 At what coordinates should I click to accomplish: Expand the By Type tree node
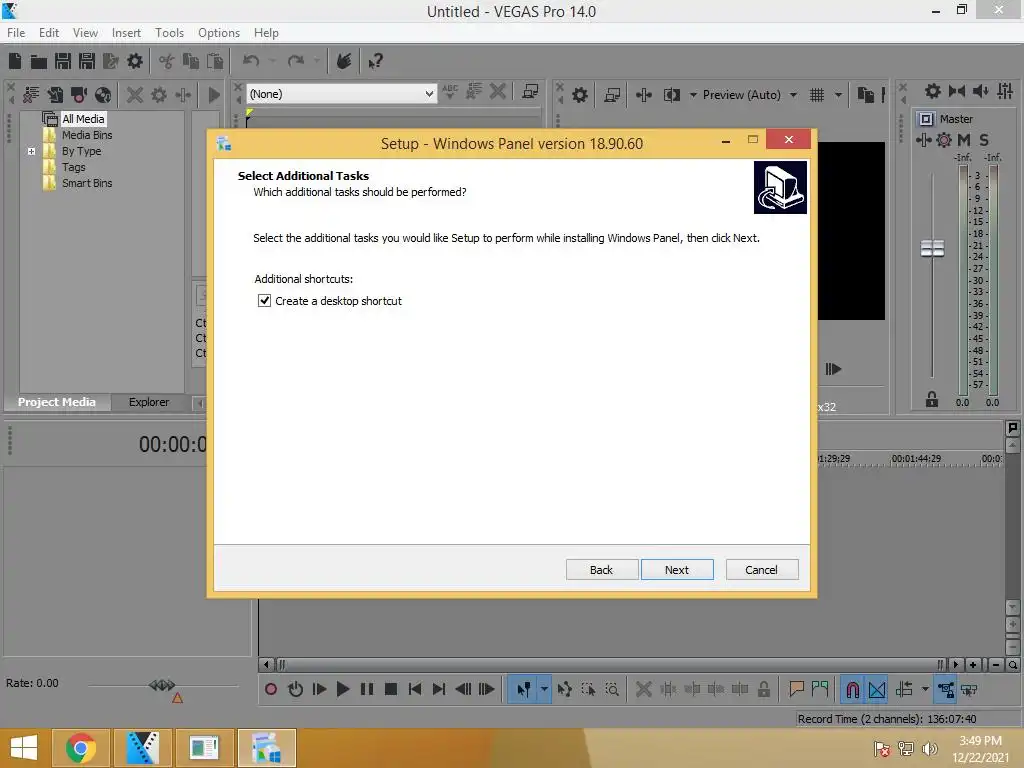(31, 152)
